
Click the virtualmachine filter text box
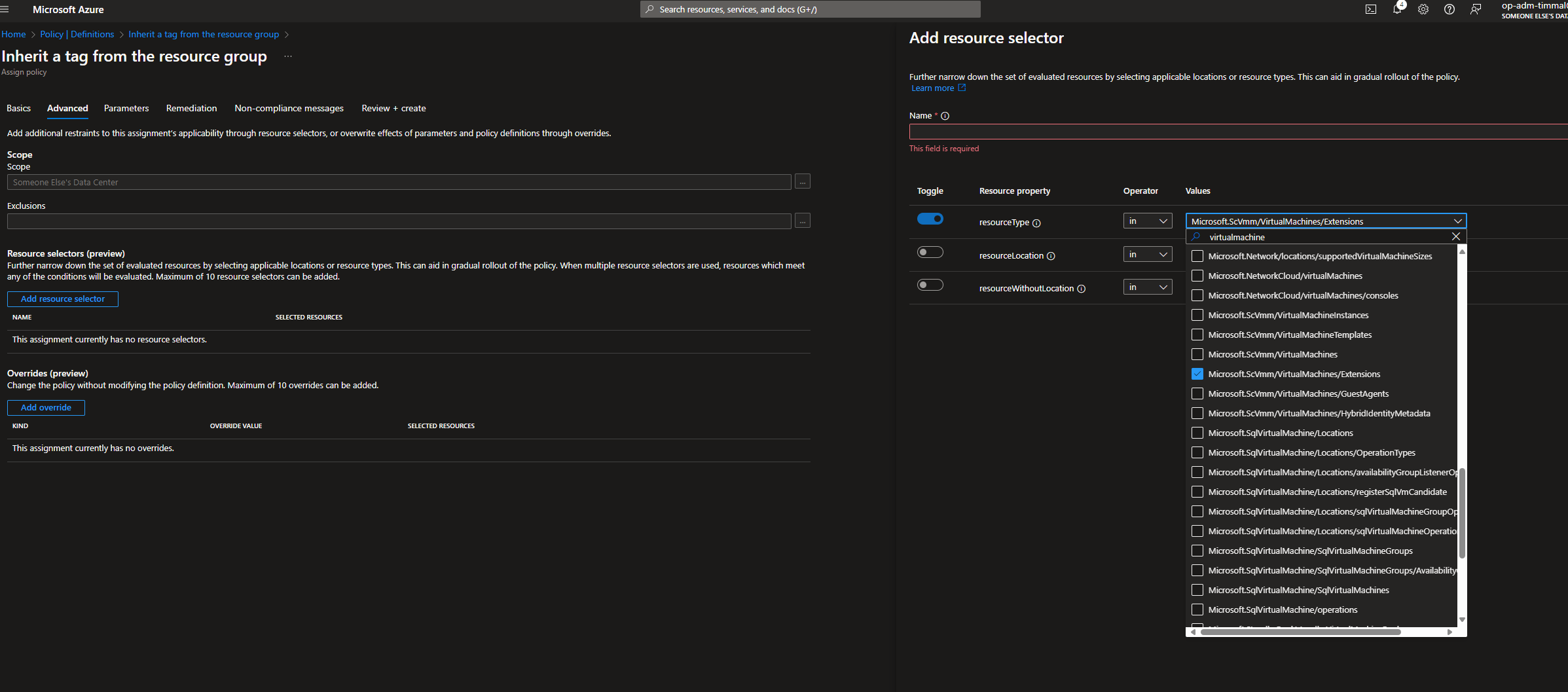pyautogui.click(x=1326, y=236)
